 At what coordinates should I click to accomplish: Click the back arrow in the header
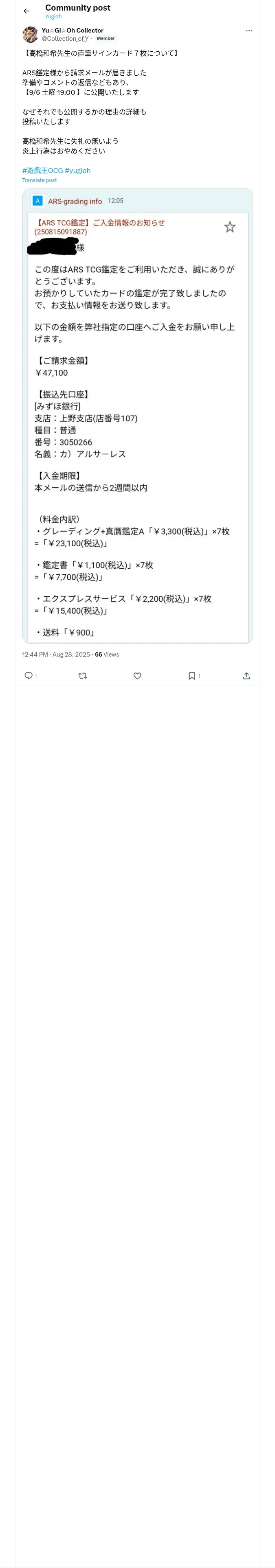[26, 11]
